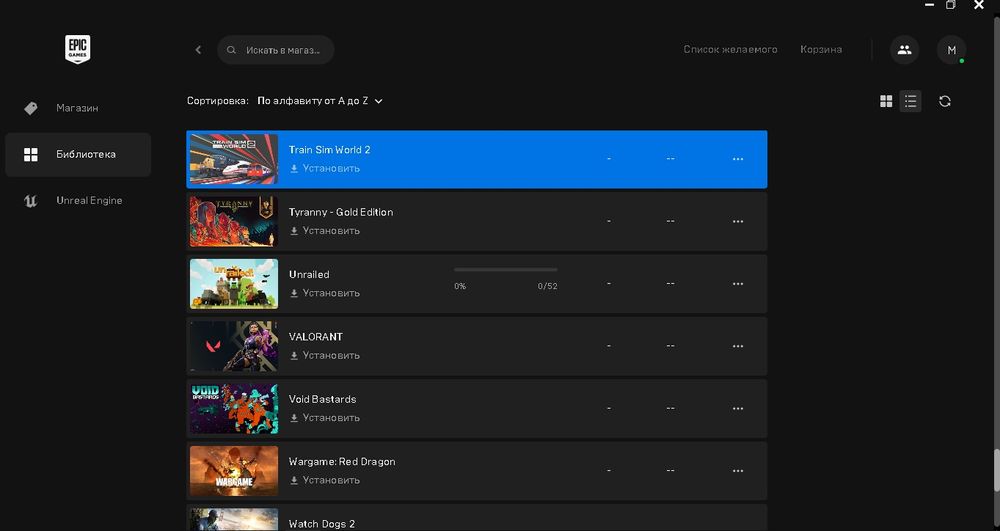
Task: Open the Магазин section
Action: pos(78,108)
